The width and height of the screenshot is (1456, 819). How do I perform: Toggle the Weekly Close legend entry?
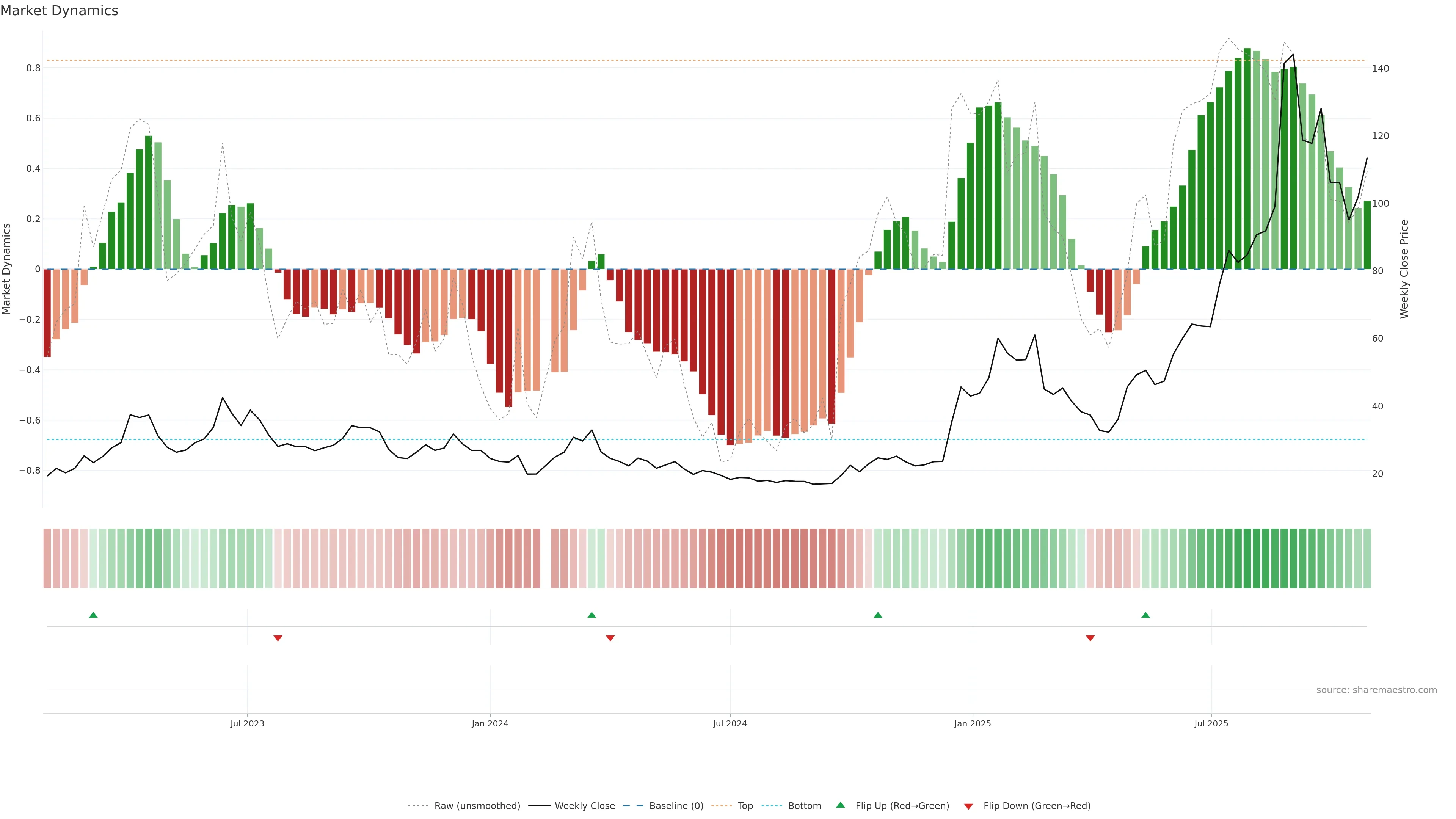(x=584, y=806)
